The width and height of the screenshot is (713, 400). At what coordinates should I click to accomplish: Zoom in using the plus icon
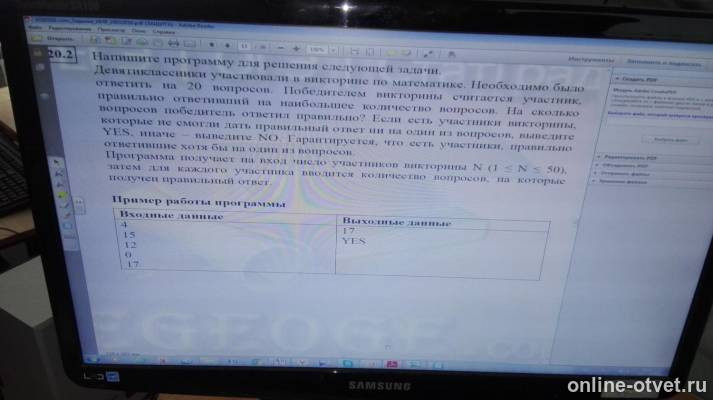(296, 47)
